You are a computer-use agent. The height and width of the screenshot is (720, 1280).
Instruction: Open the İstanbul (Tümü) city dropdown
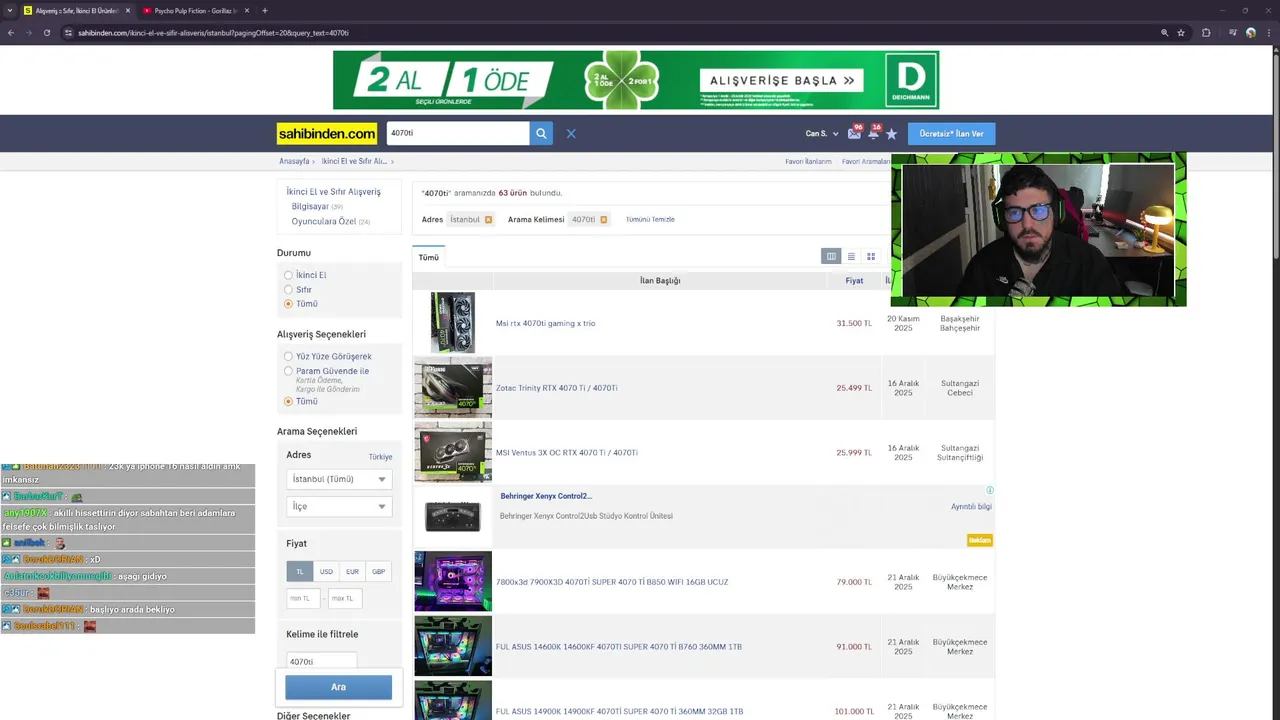click(338, 479)
